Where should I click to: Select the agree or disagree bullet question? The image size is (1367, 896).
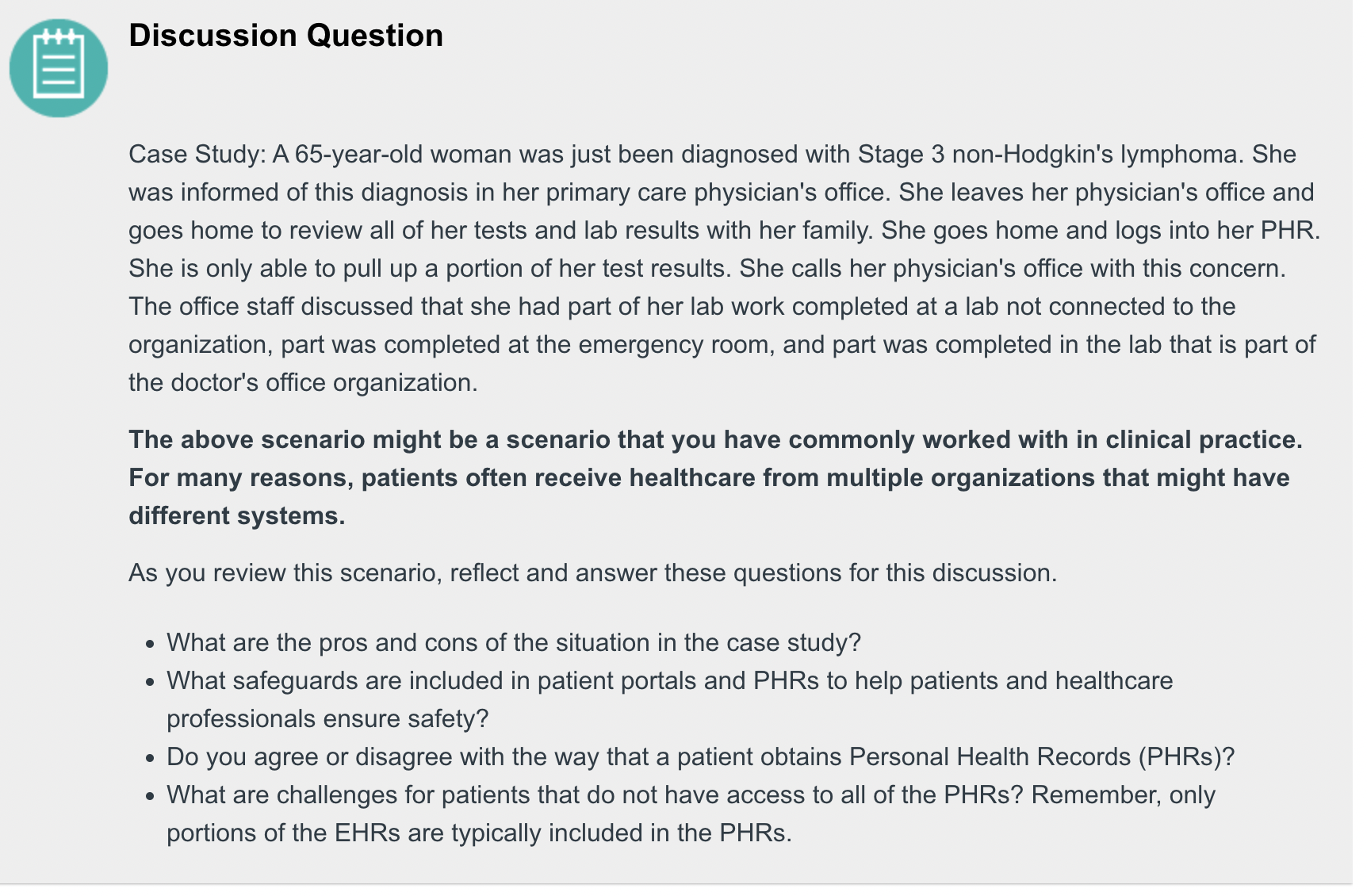[701, 756]
